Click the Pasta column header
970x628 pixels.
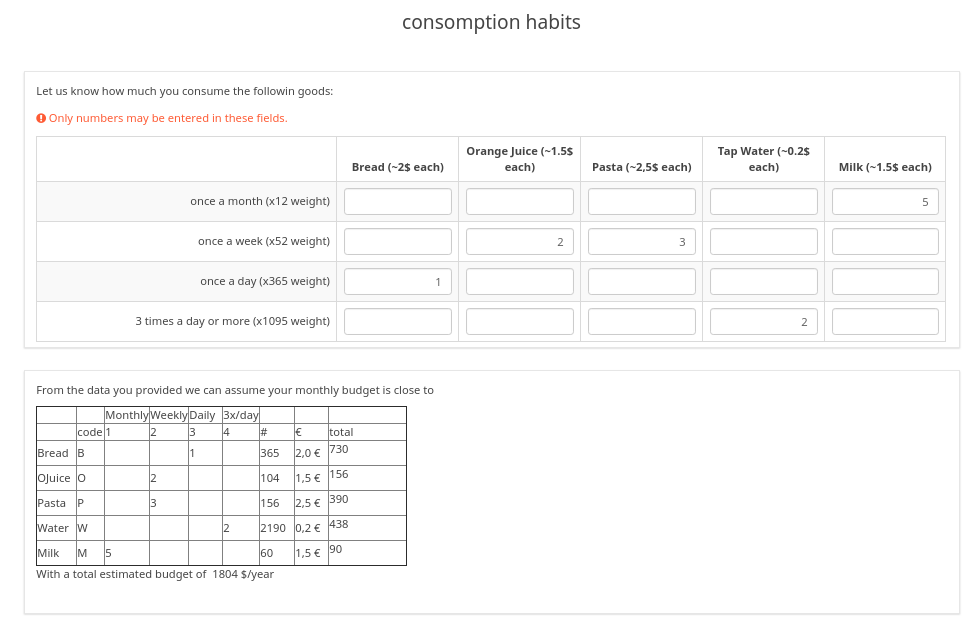click(x=642, y=167)
